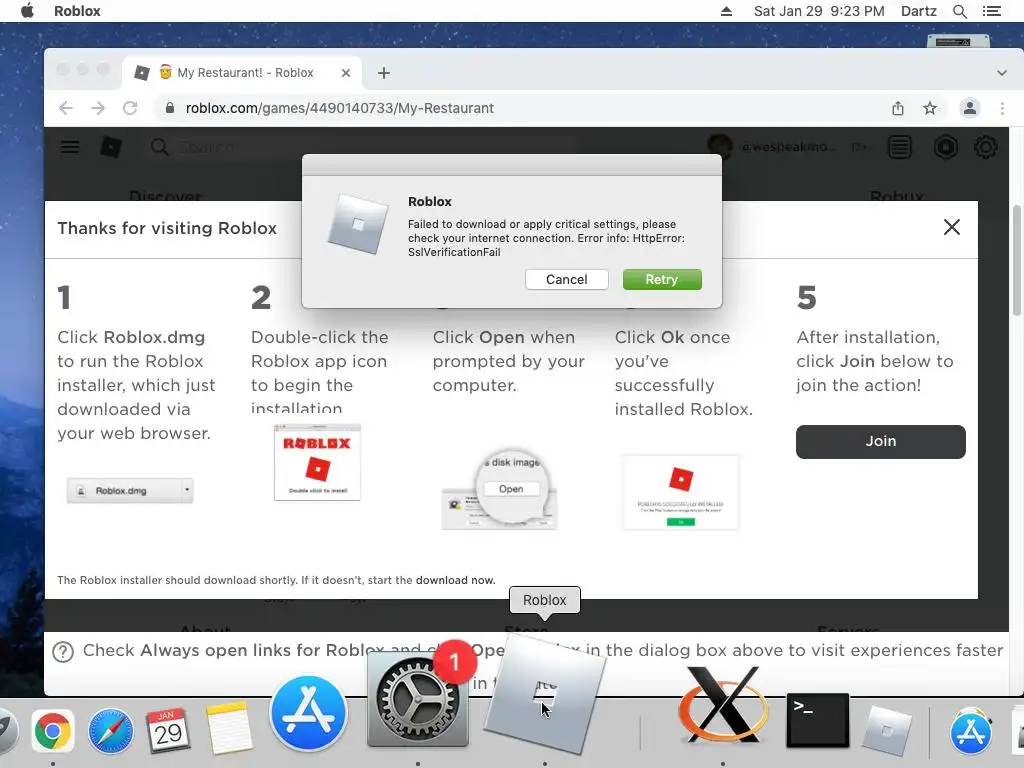
Task: Open Control Center list icon
Action: (x=991, y=11)
